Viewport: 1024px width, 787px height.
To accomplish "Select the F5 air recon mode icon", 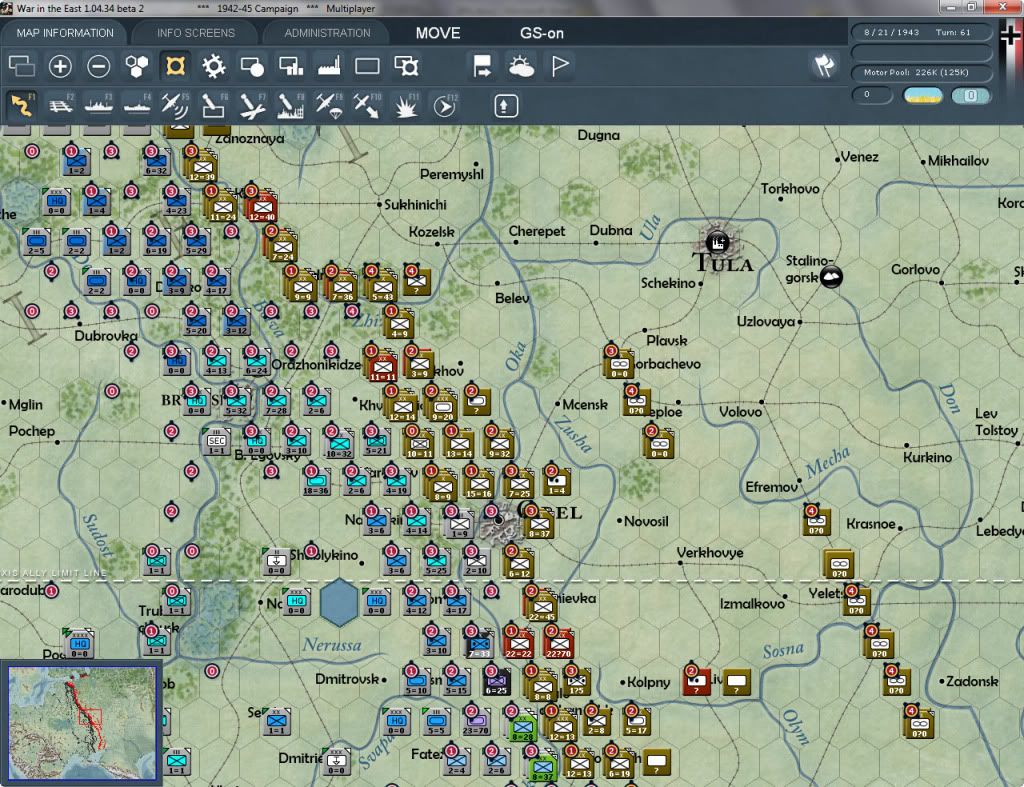I will click(x=175, y=105).
